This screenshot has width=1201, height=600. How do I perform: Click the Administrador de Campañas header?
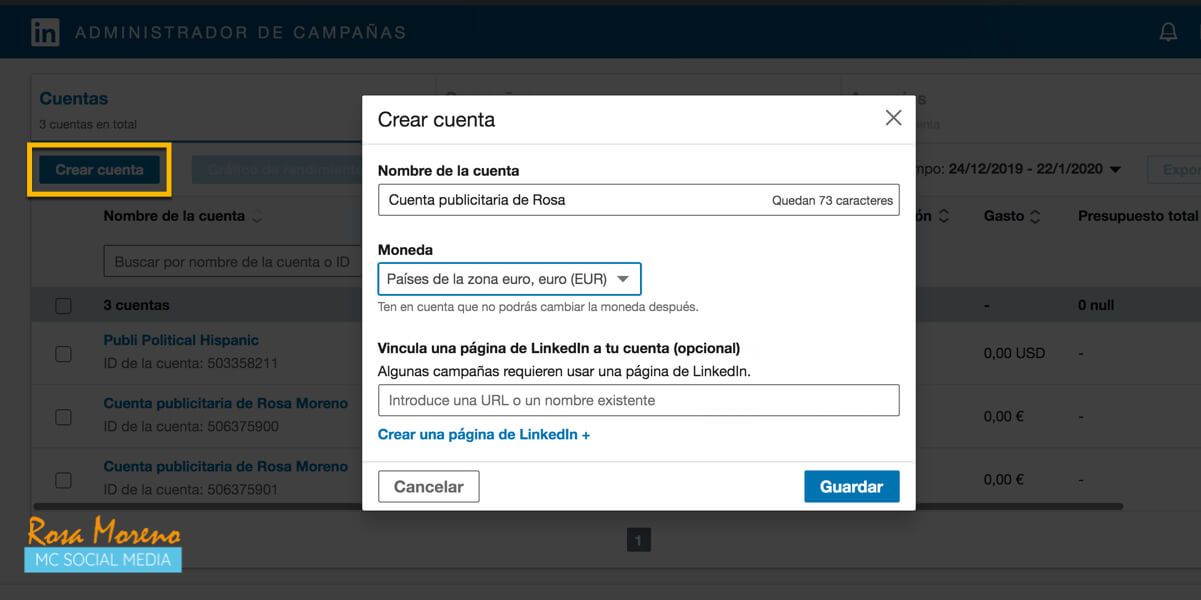[240, 31]
